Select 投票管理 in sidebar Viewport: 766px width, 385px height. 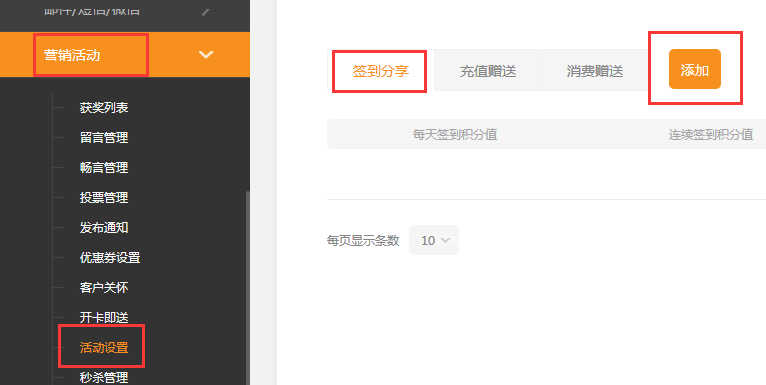pos(104,198)
